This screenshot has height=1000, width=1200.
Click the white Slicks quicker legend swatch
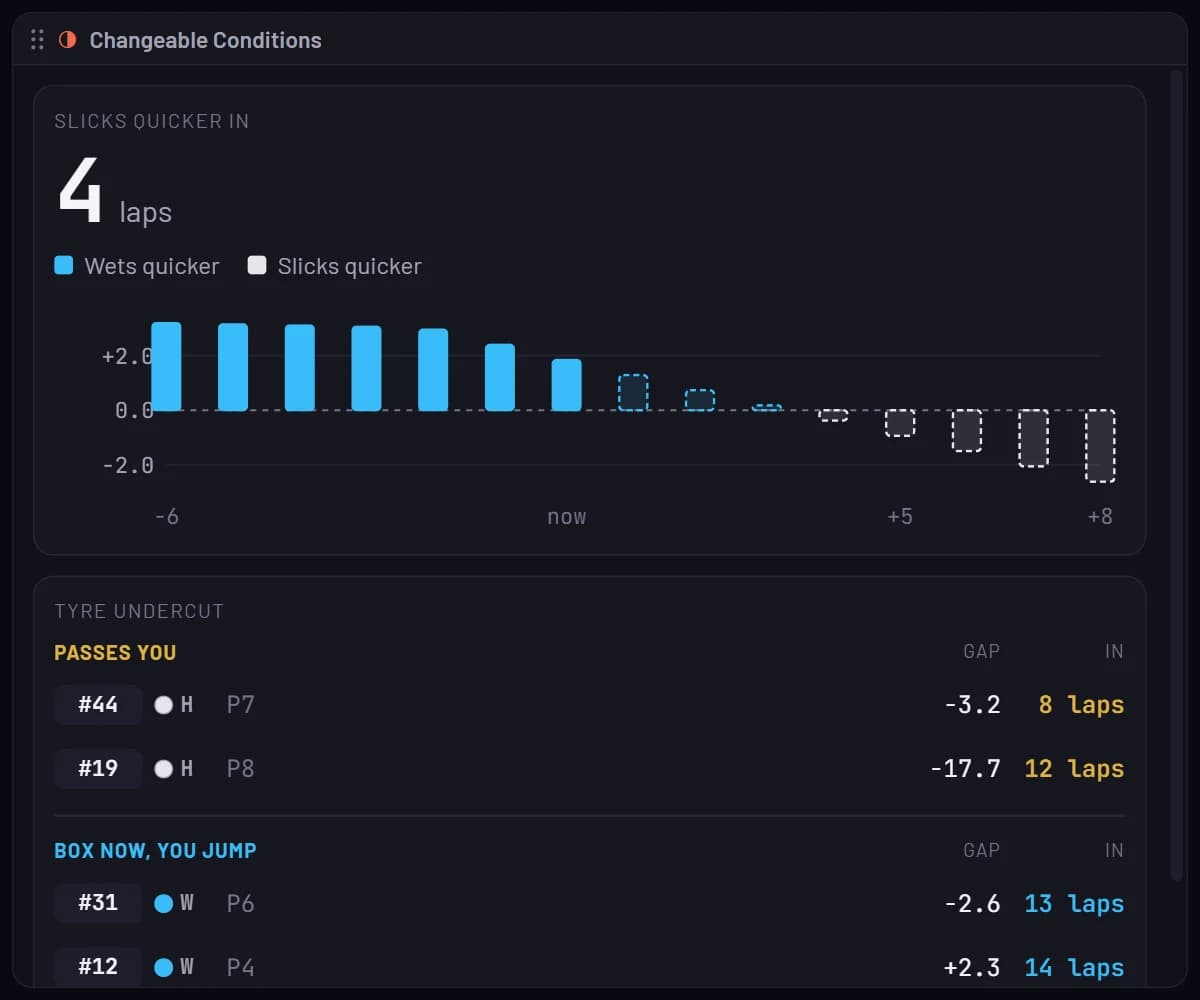257,266
